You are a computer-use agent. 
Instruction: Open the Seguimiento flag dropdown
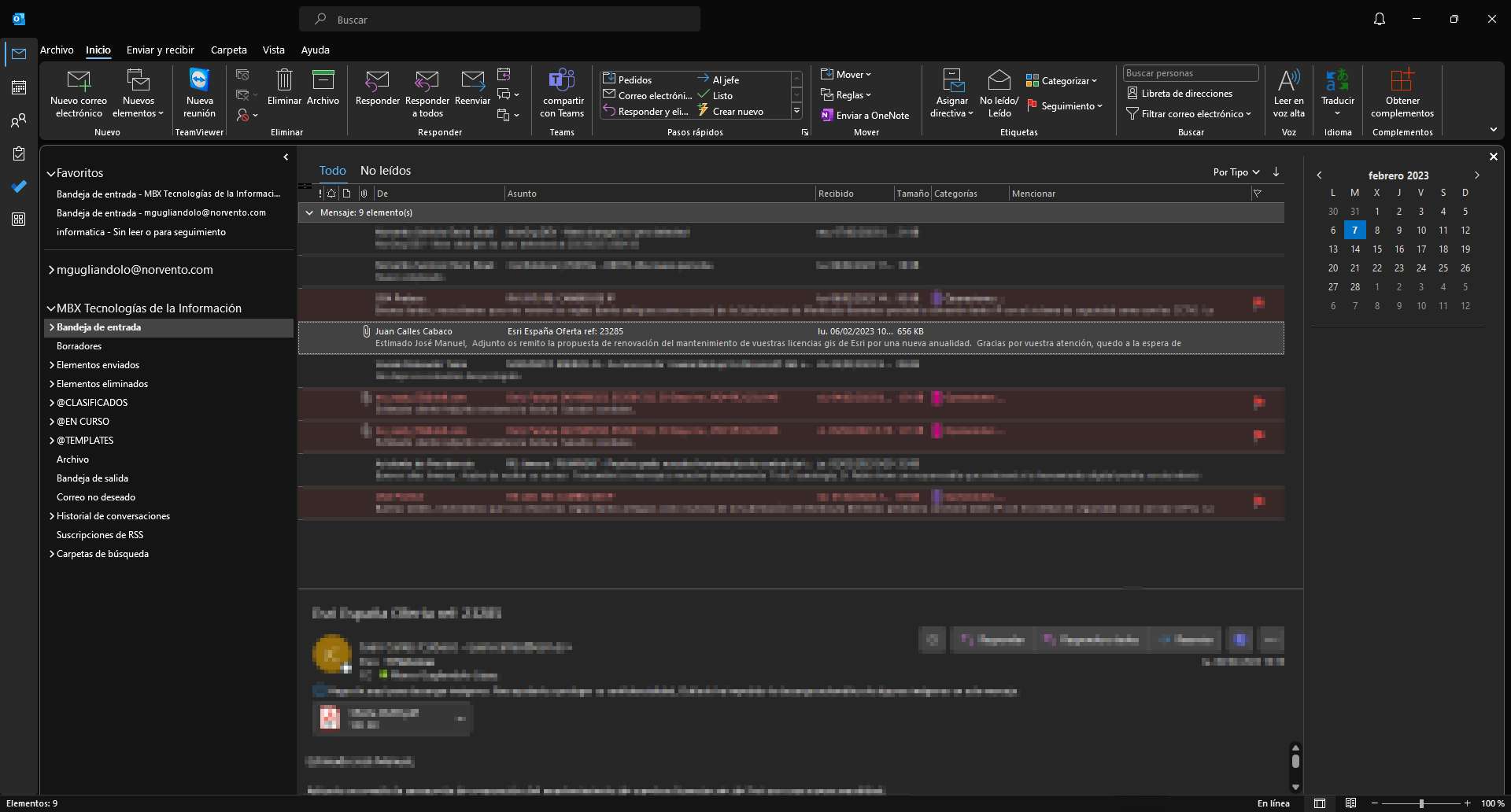[1065, 105]
